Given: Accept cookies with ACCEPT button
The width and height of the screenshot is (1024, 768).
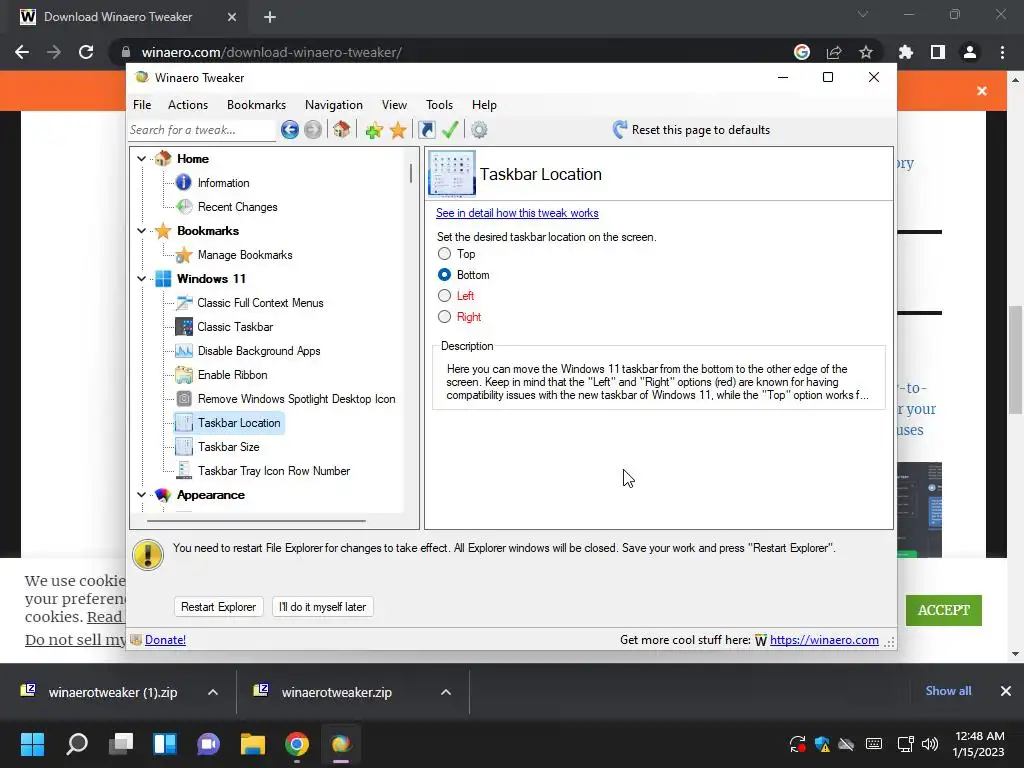Looking at the screenshot, I should coord(944,610).
